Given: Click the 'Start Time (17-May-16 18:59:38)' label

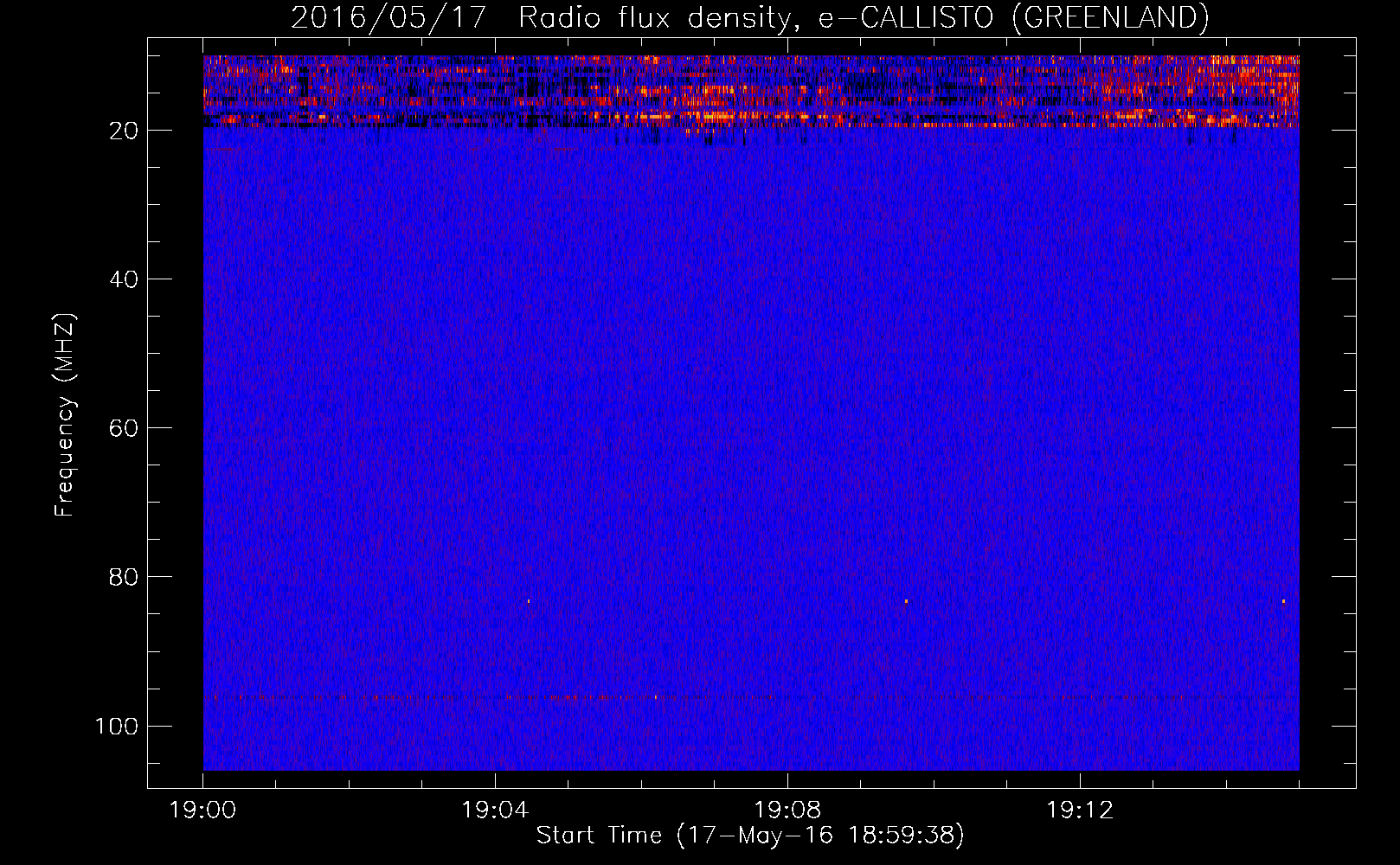Looking at the screenshot, I should pos(750,836).
